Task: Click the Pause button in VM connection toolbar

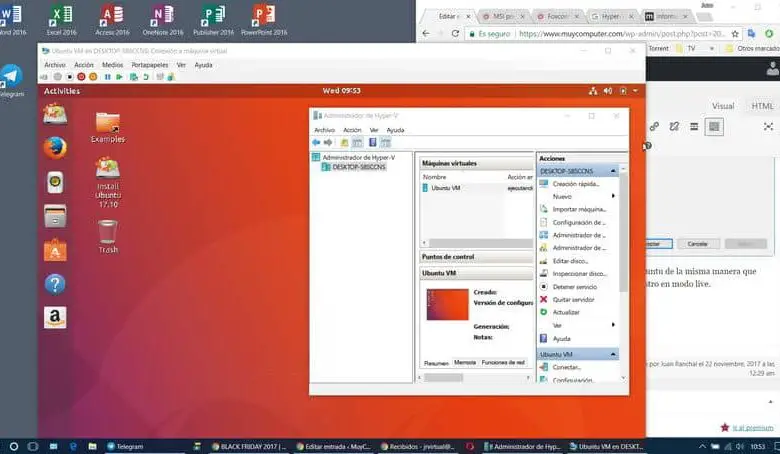Action: coord(107,77)
